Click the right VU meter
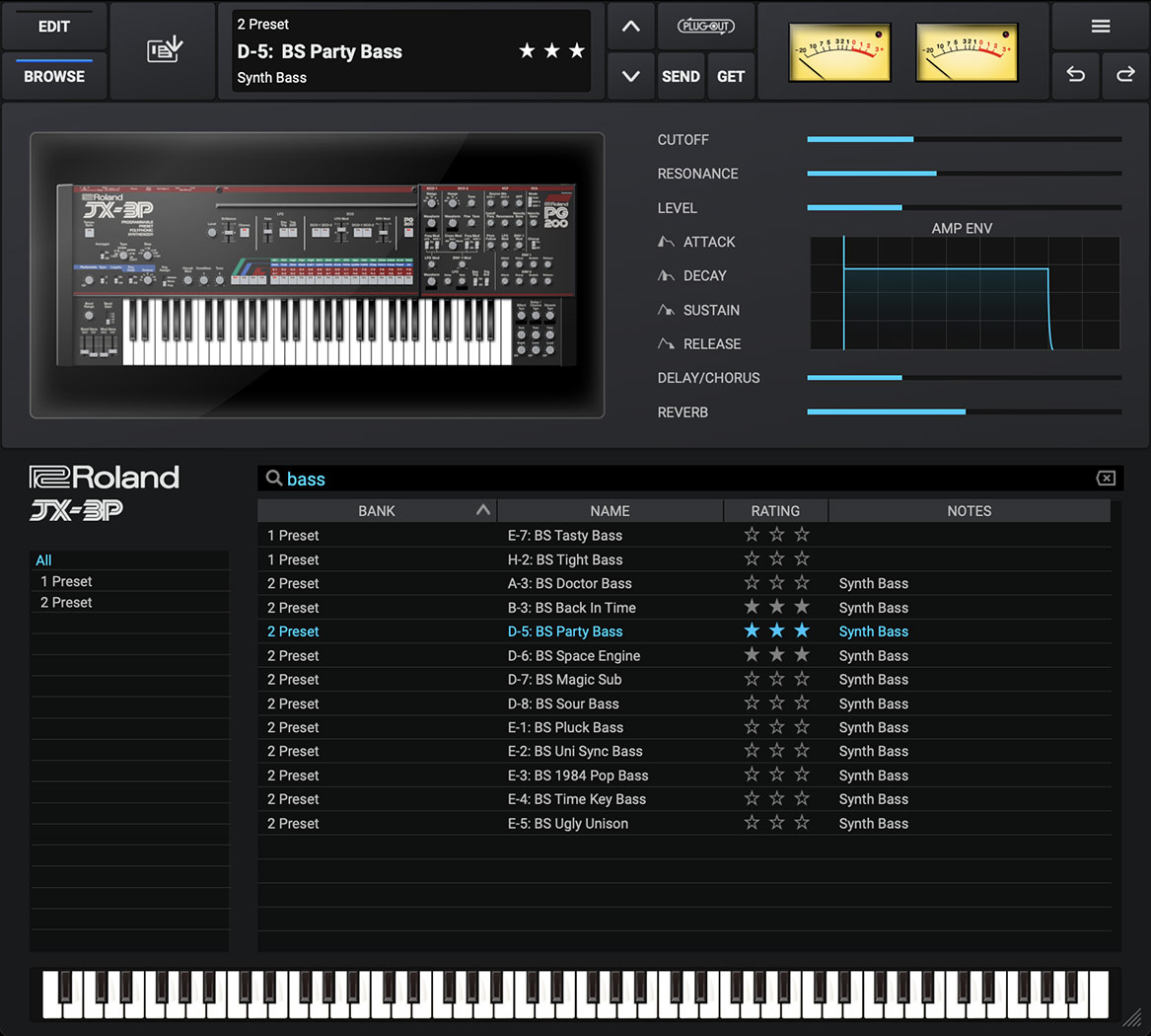Viewport: 1151px width, 1036px height. [967, 51]
